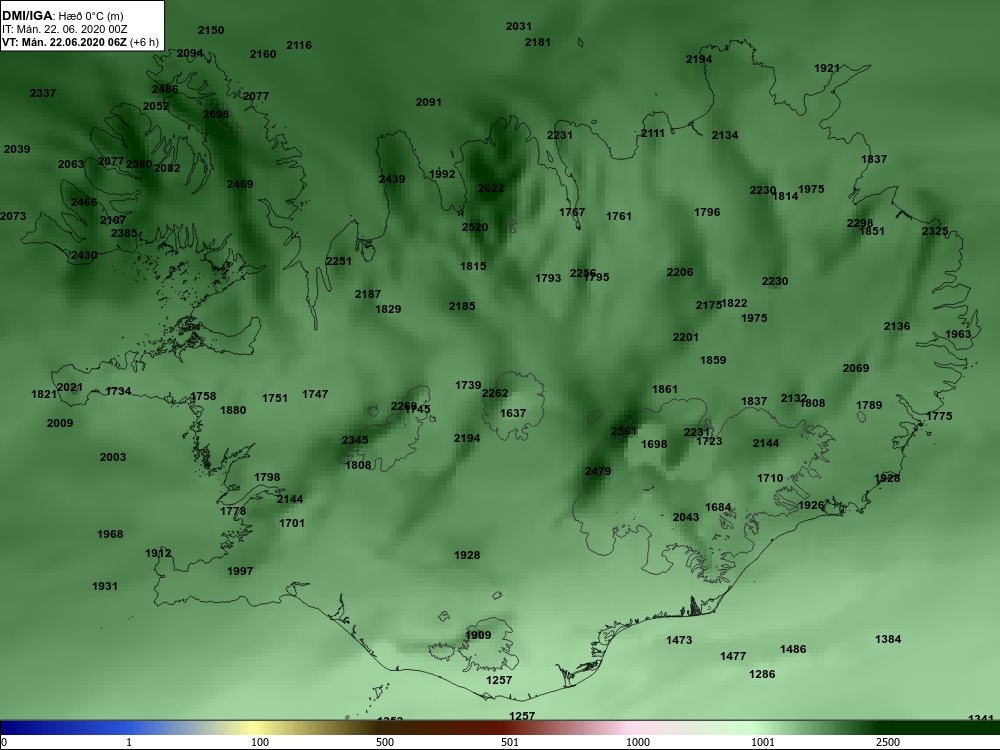The height and width of the screenshot is (750, 1000).
Task: Click the legend label 500
Action: point(385,742)
